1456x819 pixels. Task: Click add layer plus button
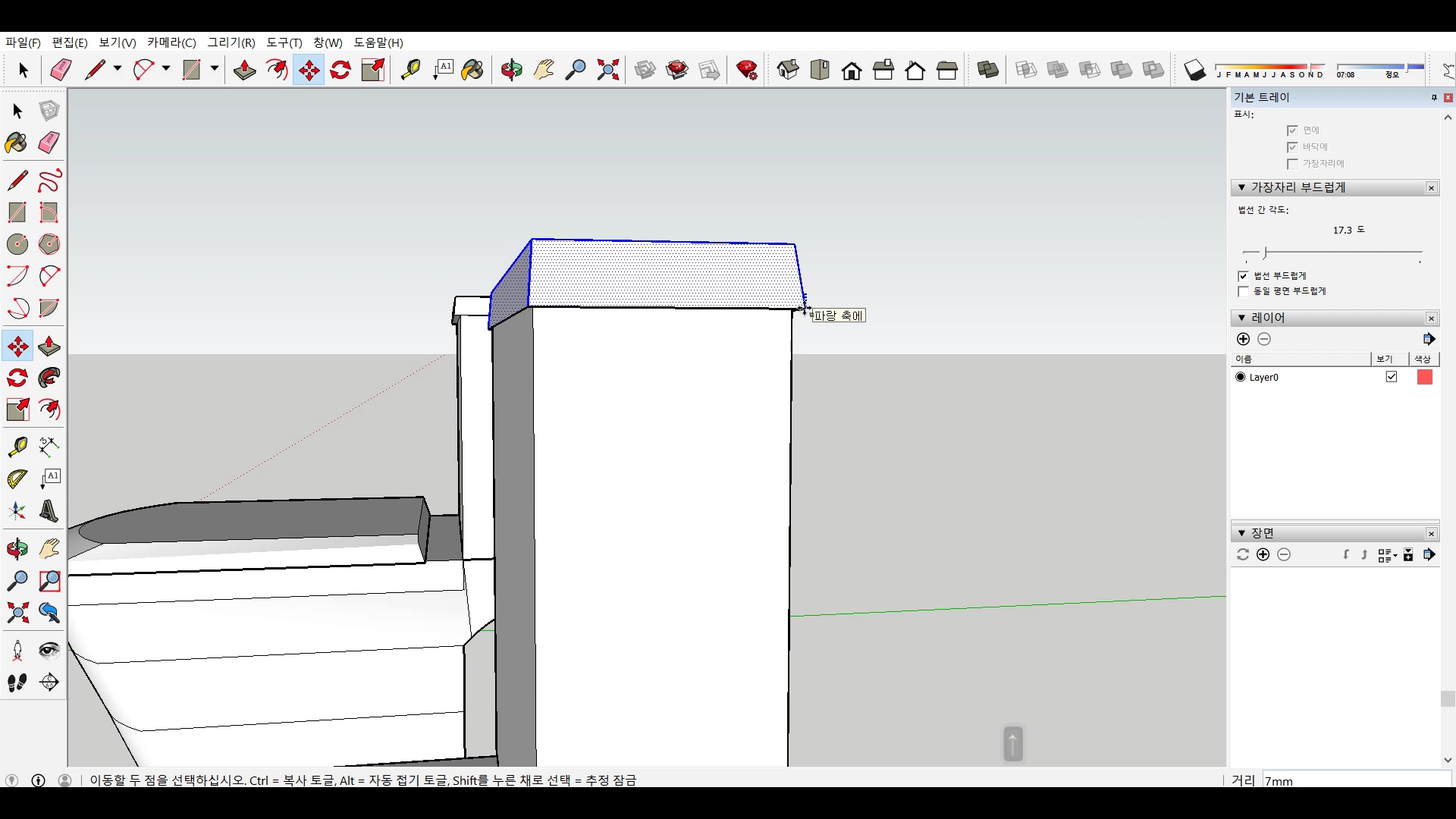point(1243,339)
